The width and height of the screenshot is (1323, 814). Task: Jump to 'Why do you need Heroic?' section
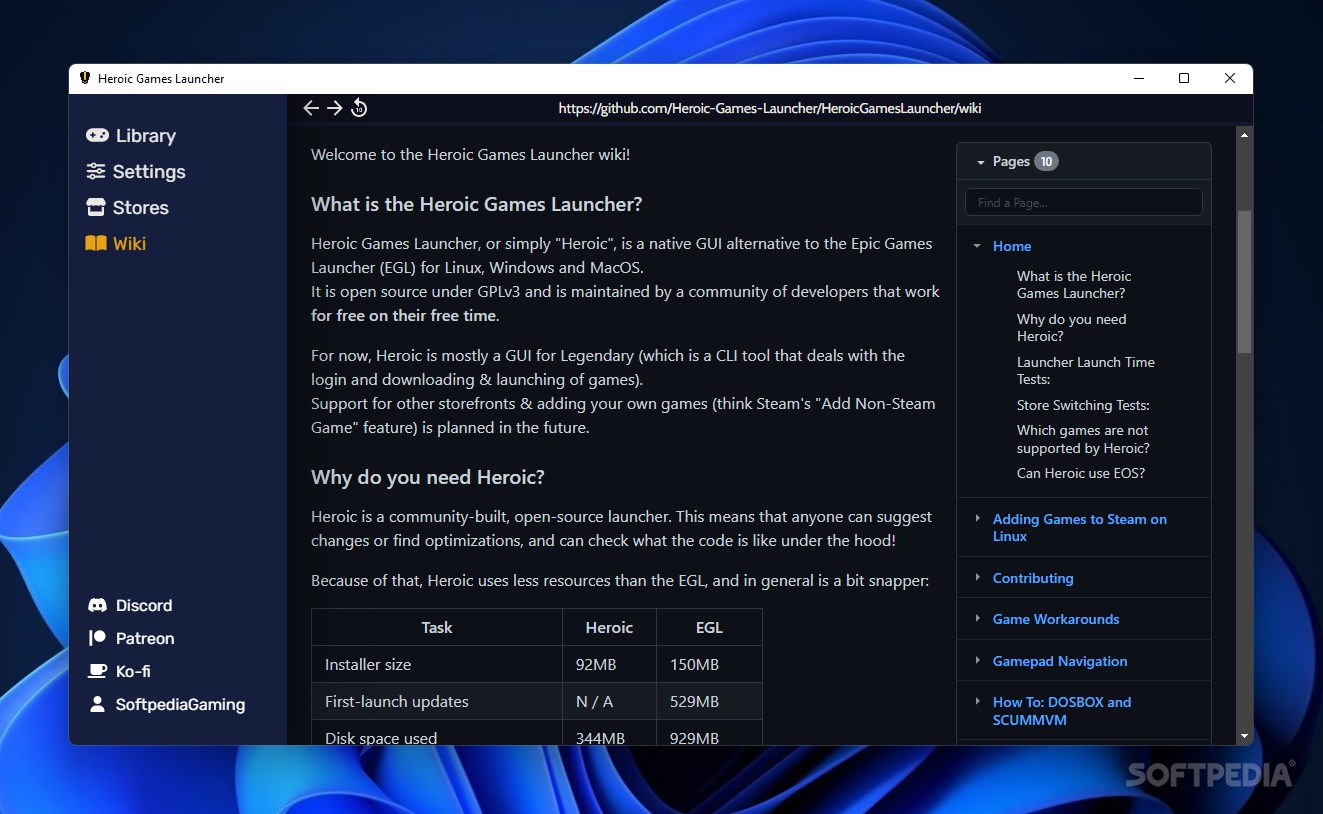(1071, 328)
